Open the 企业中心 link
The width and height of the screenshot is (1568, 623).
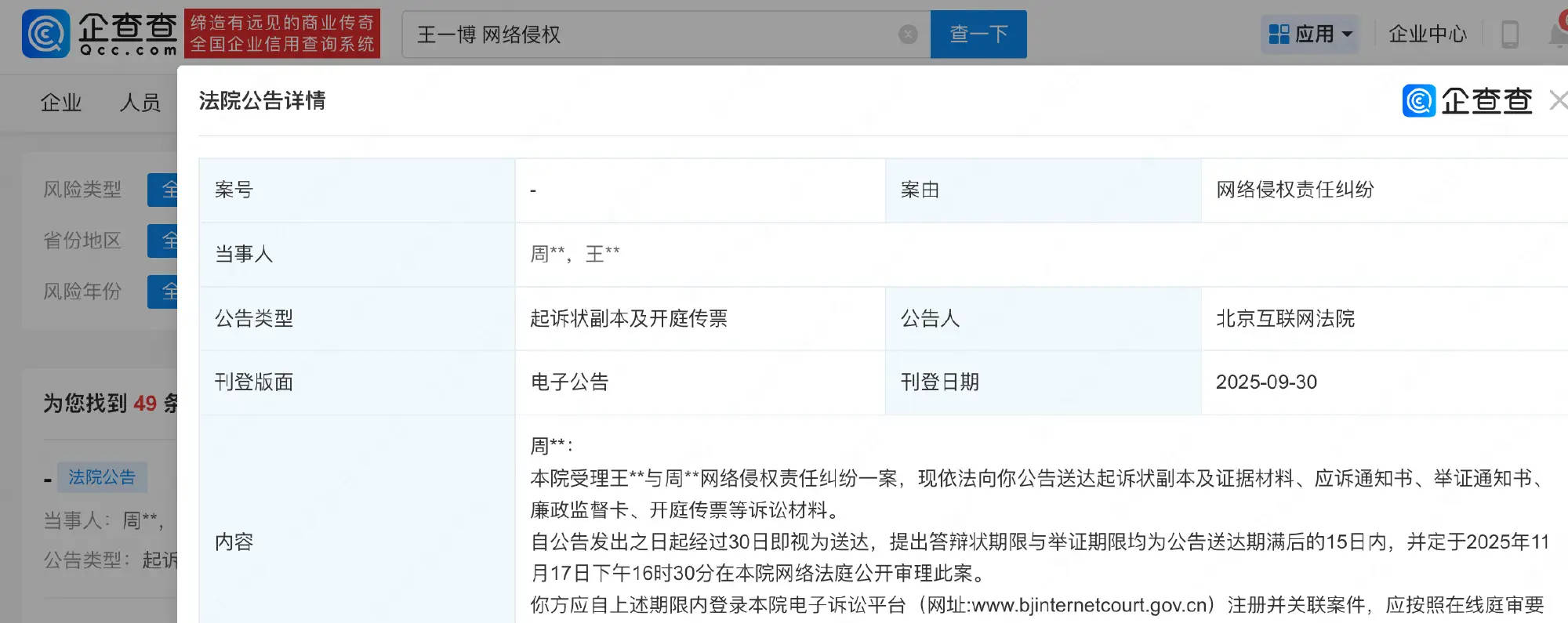[x=1427, y=34]
